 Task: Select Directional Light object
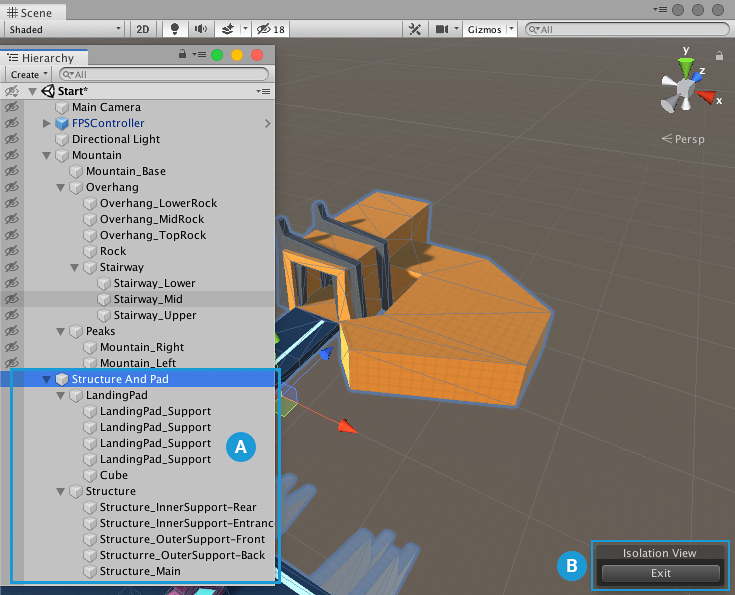[x=116, y=139]
